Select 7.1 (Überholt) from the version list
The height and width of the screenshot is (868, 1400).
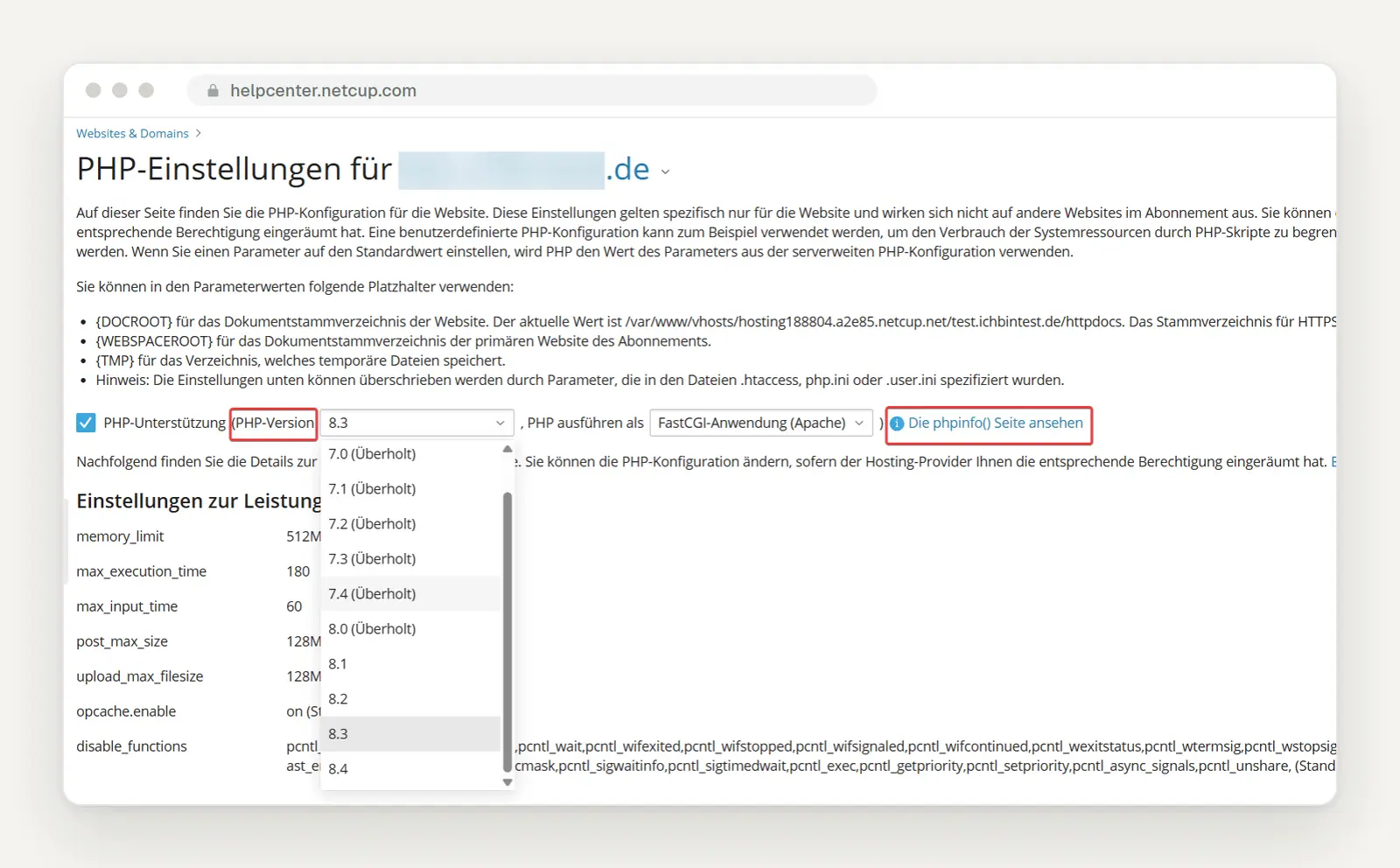click(409, 488)
